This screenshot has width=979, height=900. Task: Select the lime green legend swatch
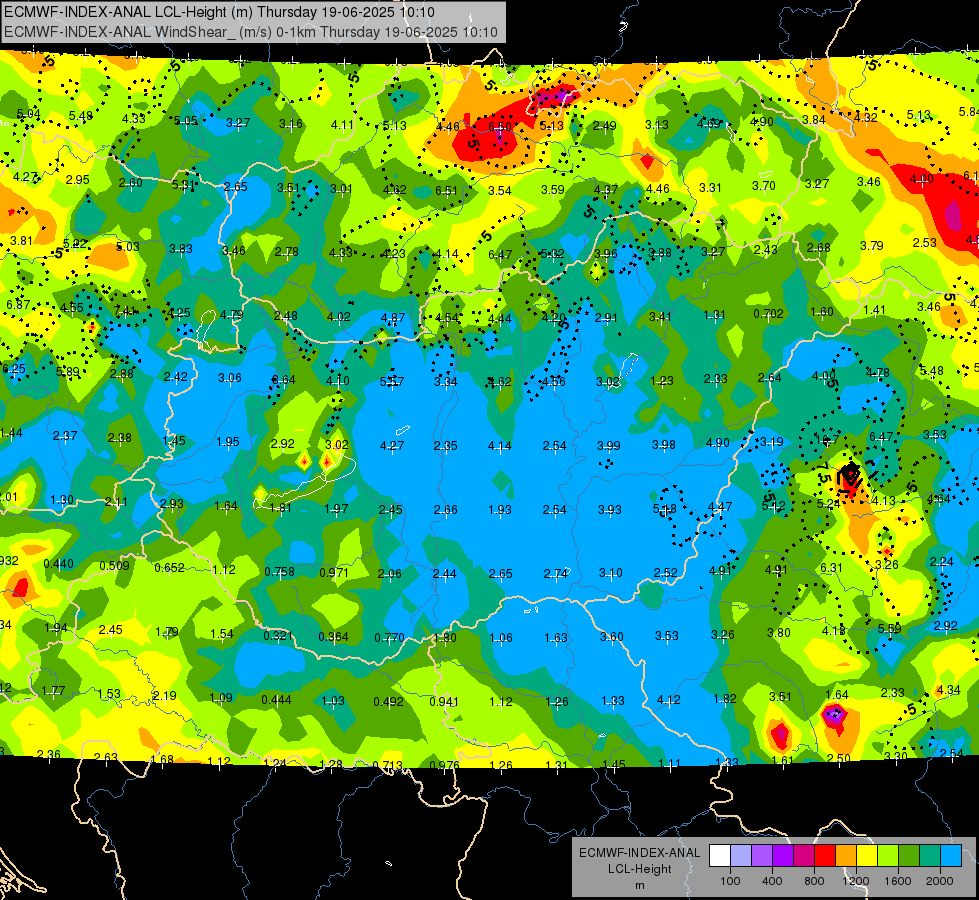(x=888, y=855)
